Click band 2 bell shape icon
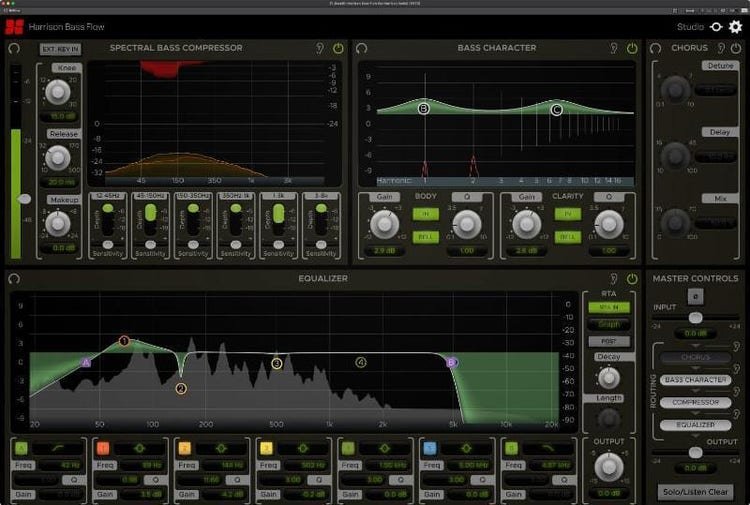 tap(221, 448)
